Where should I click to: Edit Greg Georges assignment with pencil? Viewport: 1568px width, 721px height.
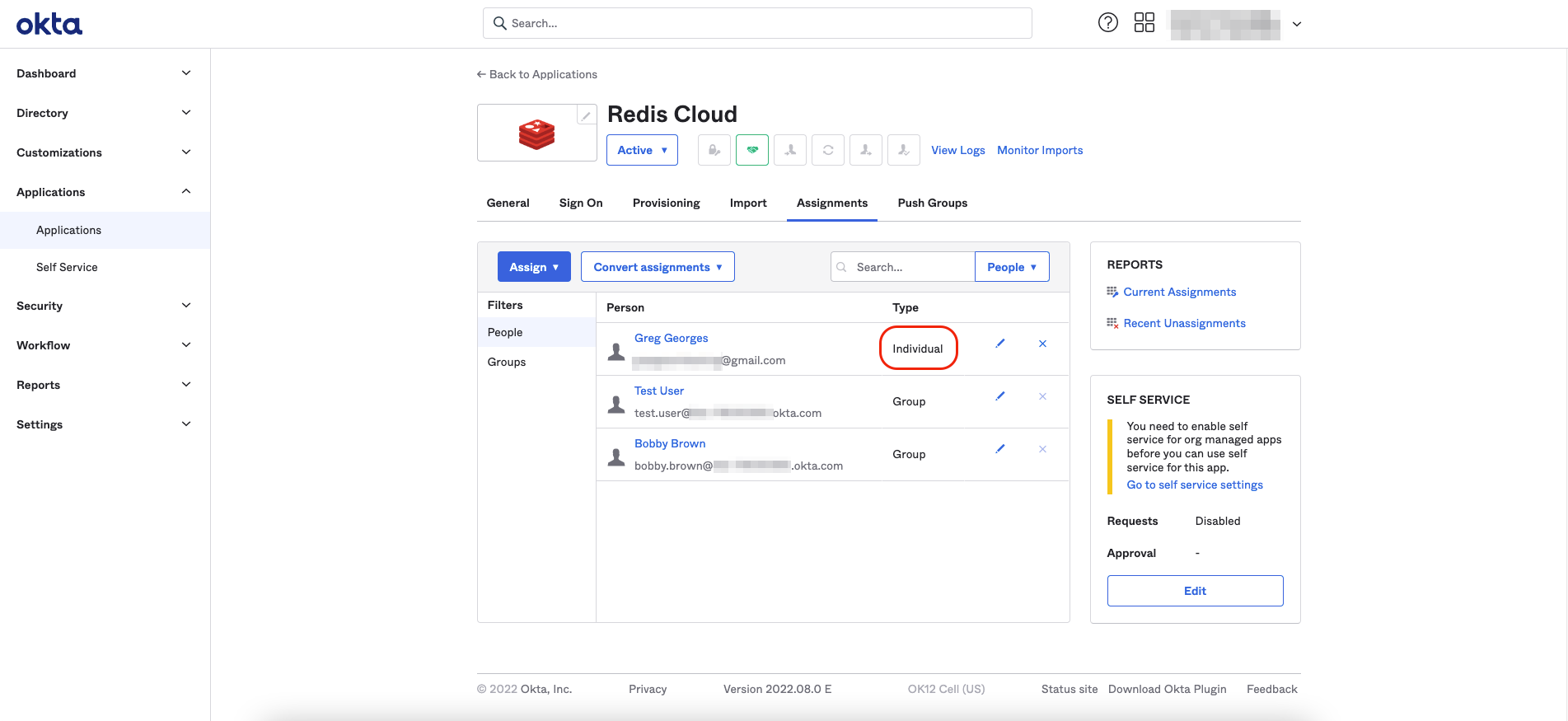coord(999,344)
